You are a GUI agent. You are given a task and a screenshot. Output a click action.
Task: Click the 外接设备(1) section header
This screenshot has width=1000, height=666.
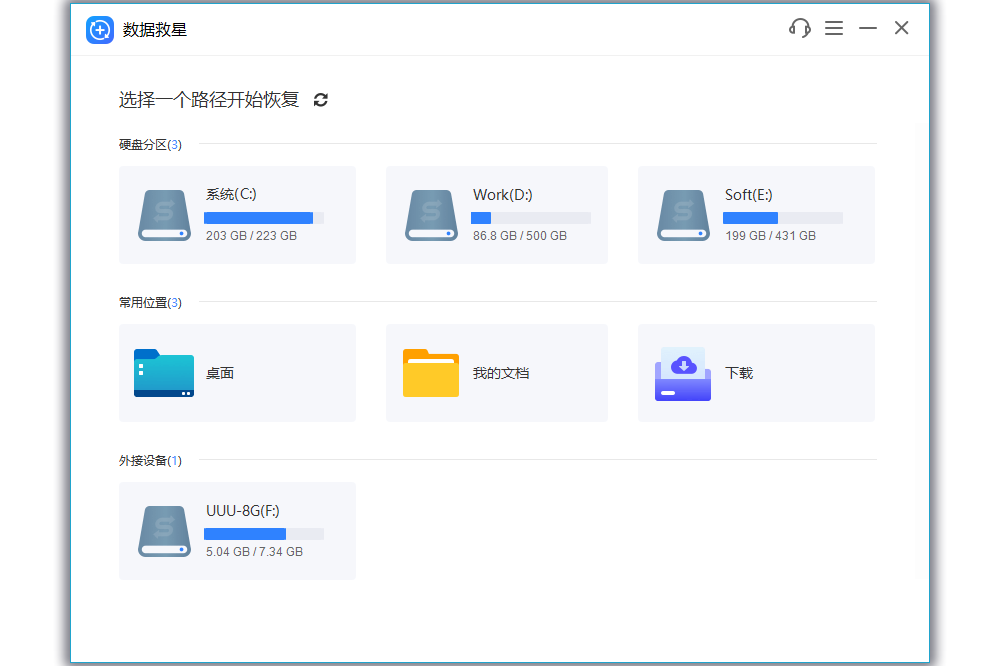tap(150, 461)
